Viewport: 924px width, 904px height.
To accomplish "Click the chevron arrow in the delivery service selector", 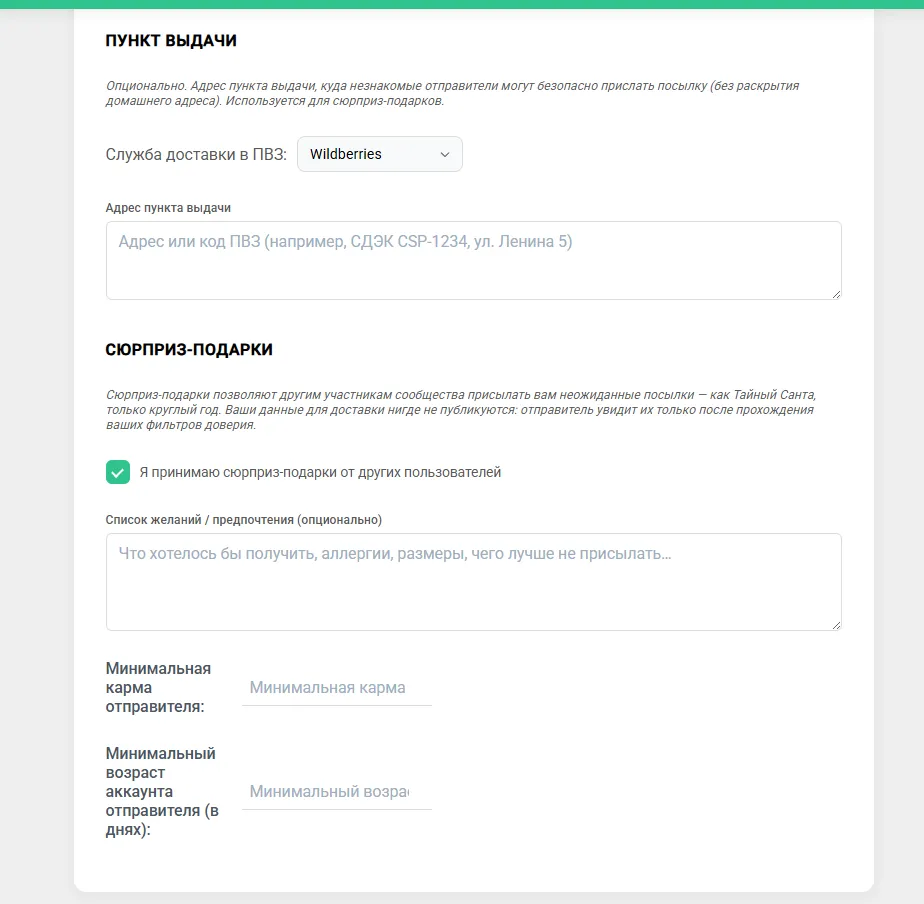I will (x=445, y=154).
